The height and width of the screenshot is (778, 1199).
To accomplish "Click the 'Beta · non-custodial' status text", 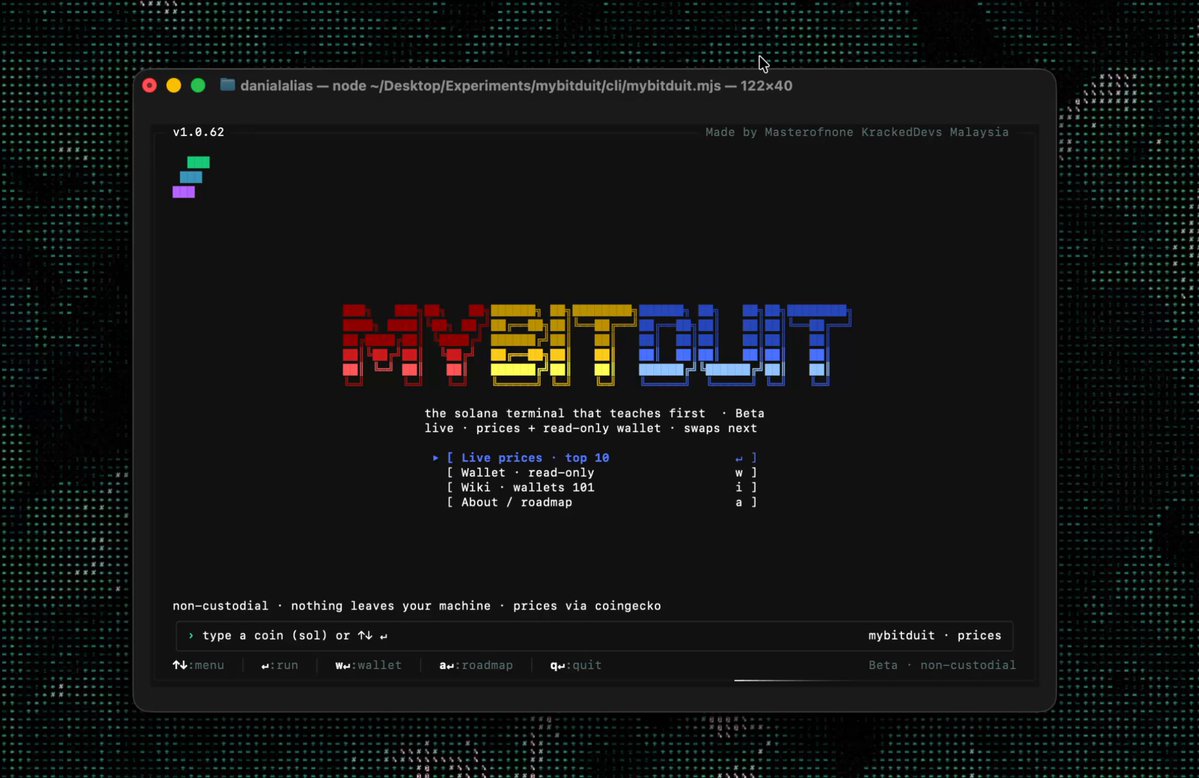I will tap(942, 666).
